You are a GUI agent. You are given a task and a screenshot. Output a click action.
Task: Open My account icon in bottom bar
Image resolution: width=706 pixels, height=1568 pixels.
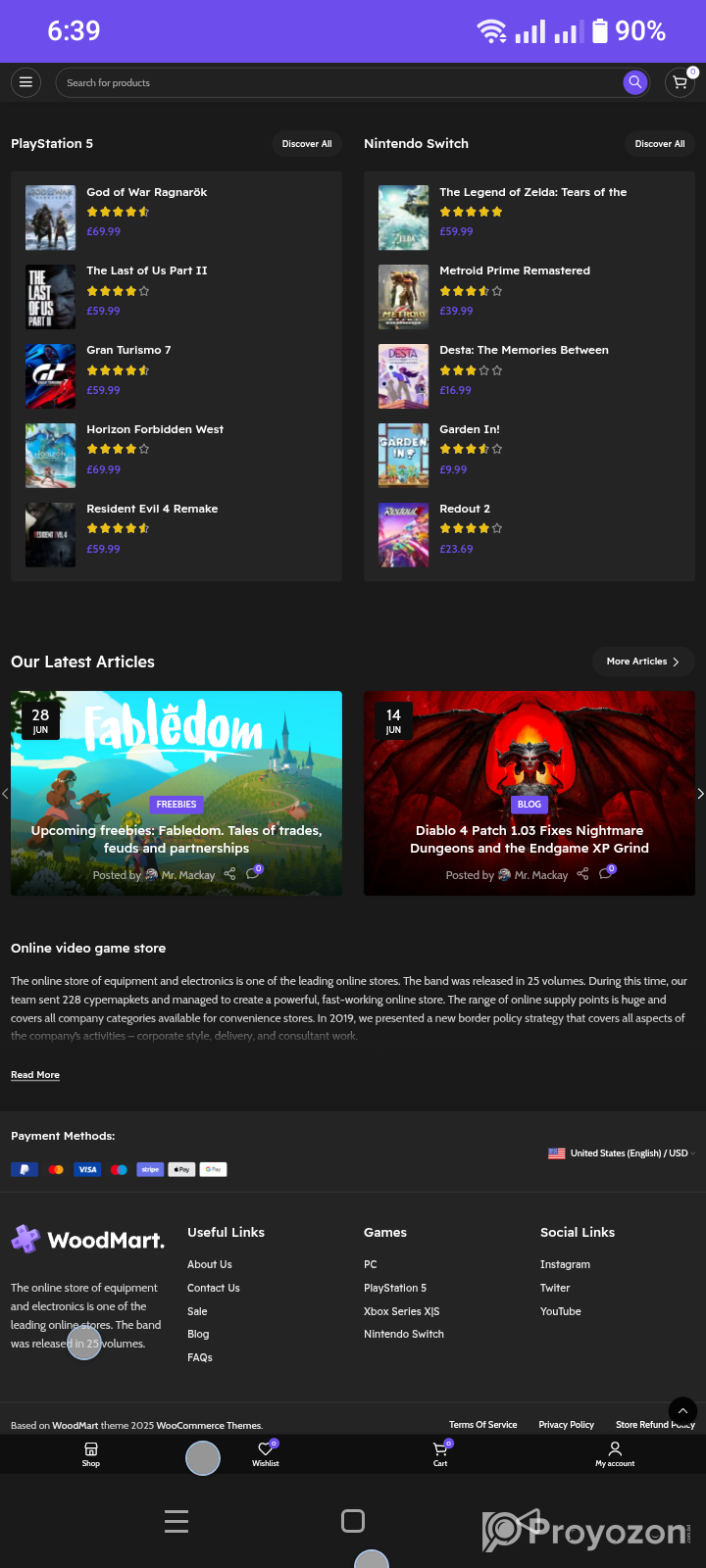615,1453
